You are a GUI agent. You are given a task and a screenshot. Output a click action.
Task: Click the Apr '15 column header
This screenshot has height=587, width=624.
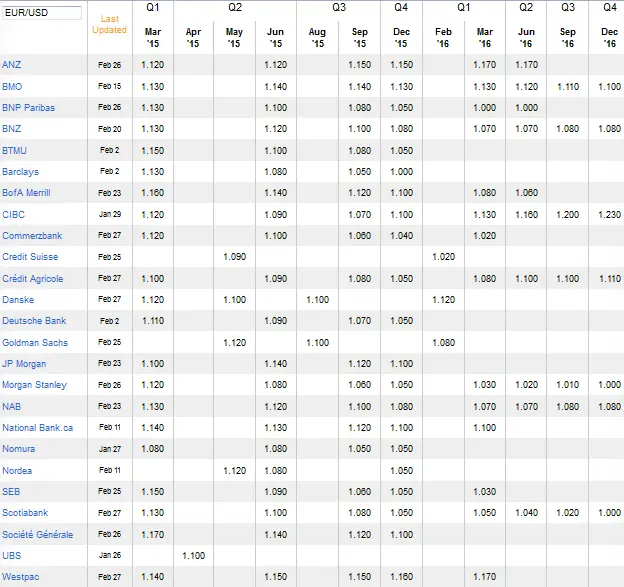(x=193, y=37)
